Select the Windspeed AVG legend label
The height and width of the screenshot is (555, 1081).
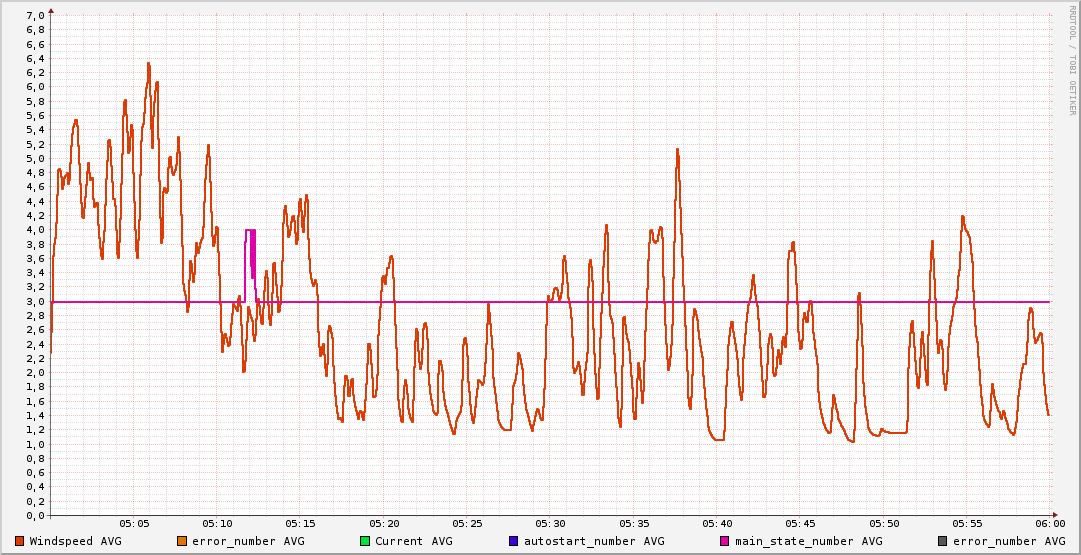click(x=75, y=541)
